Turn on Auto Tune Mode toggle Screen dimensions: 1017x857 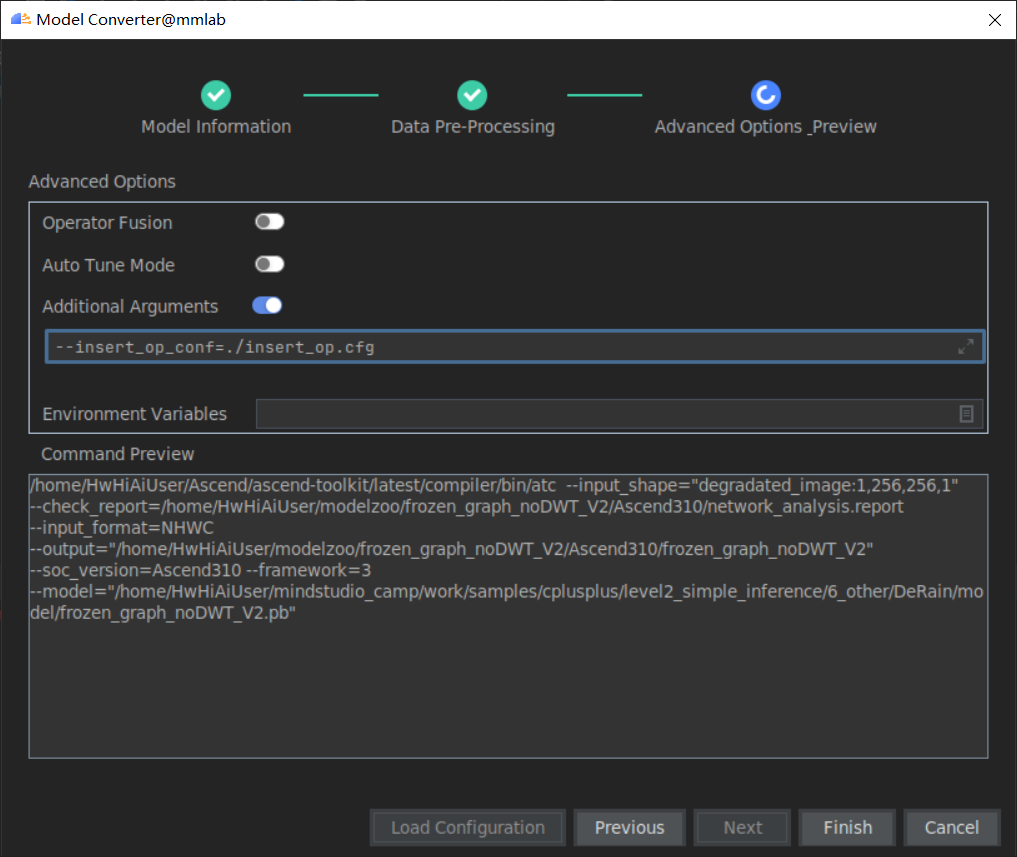[x=269, y=264]
